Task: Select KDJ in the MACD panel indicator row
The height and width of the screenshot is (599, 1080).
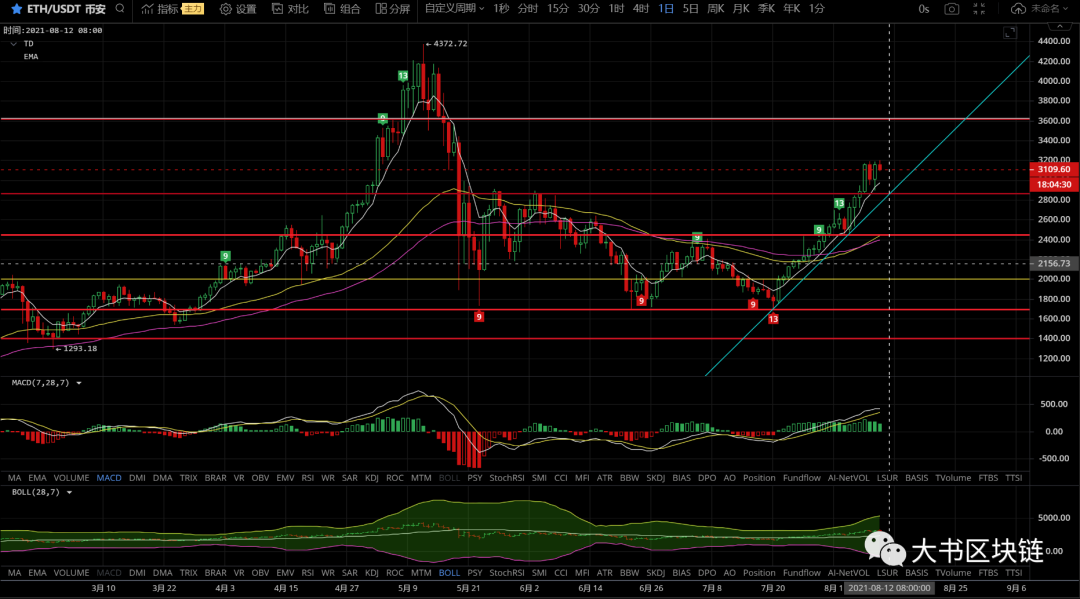Action: tap(371, 478)
